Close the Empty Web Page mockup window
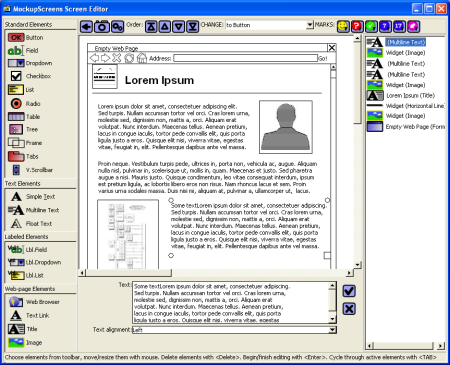Viewport: 450px width, 365px height. [332, 48]
